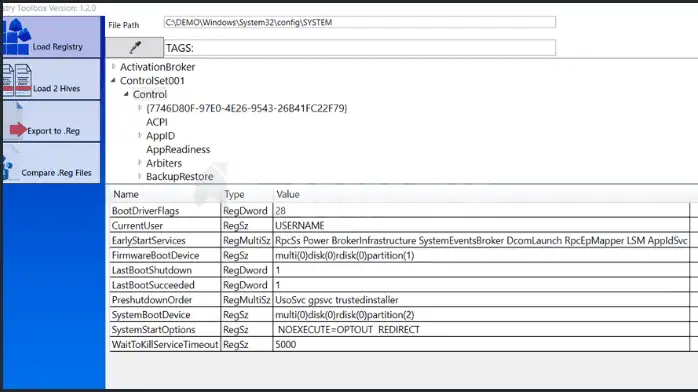Click the Compare .Reg Files label

coord(57,173)
